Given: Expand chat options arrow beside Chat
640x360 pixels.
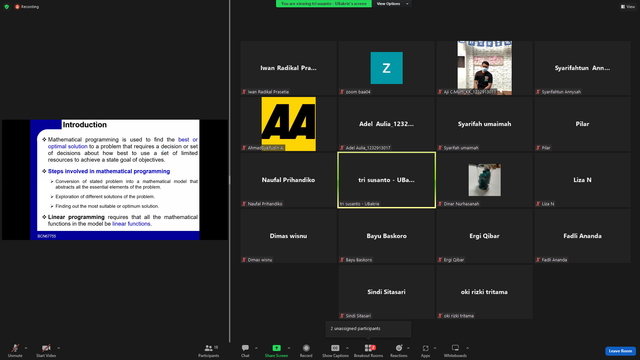Looking at the screenshot, I should tap(256, 348).
